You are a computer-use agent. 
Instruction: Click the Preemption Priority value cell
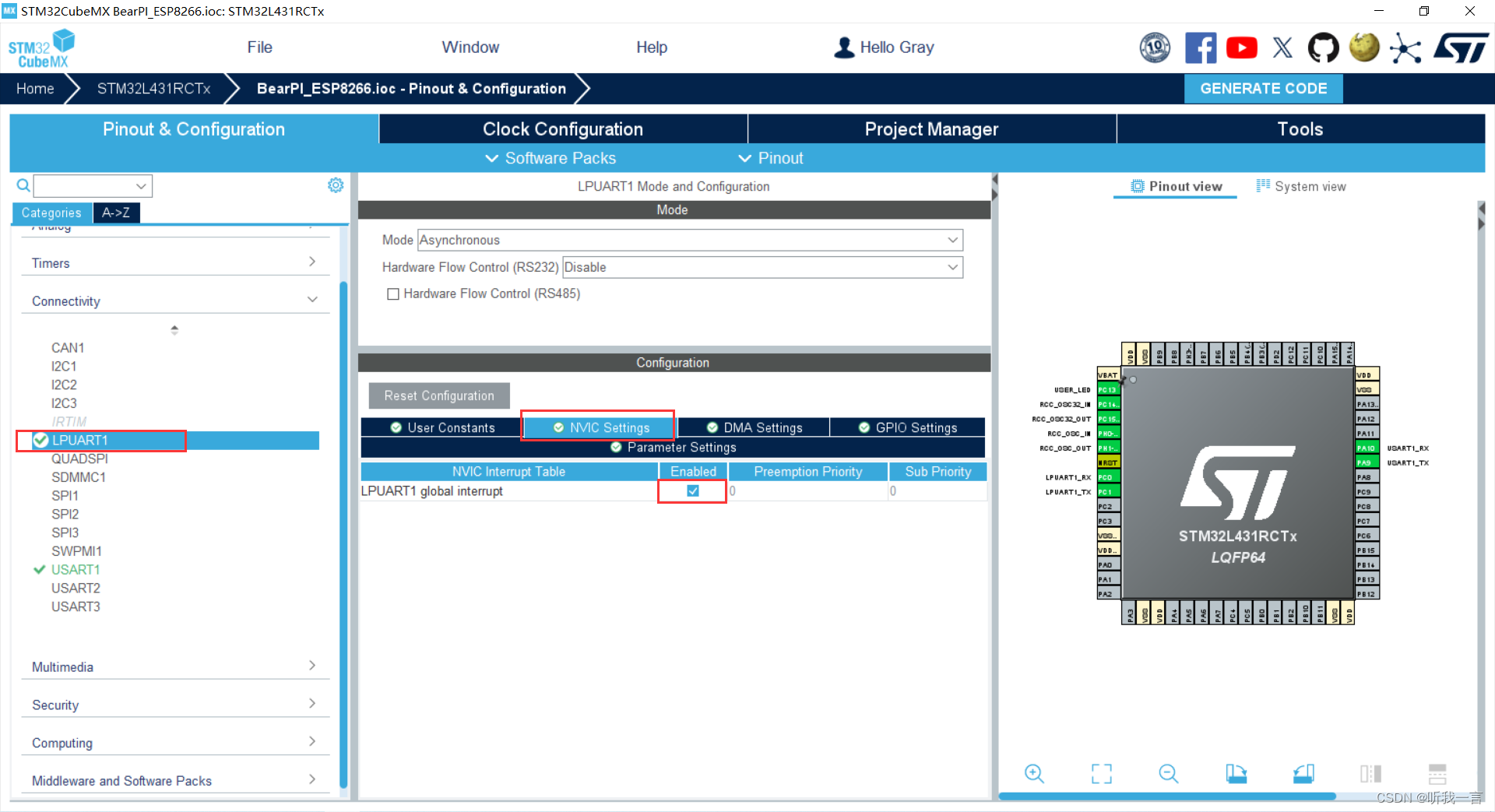click(807, 491)
